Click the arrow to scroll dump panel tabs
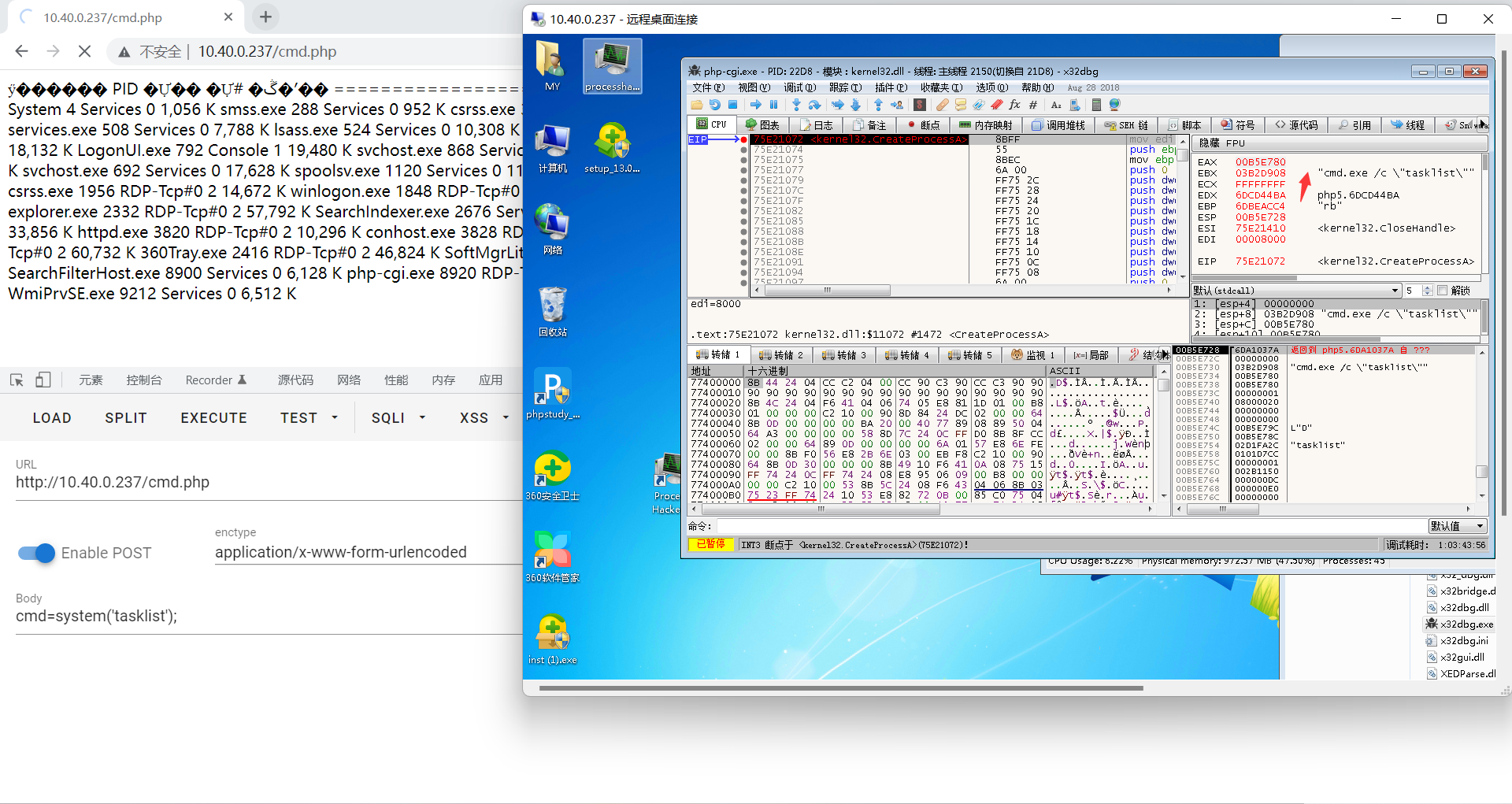The image size is (1512, 804). pos(1165,355)
